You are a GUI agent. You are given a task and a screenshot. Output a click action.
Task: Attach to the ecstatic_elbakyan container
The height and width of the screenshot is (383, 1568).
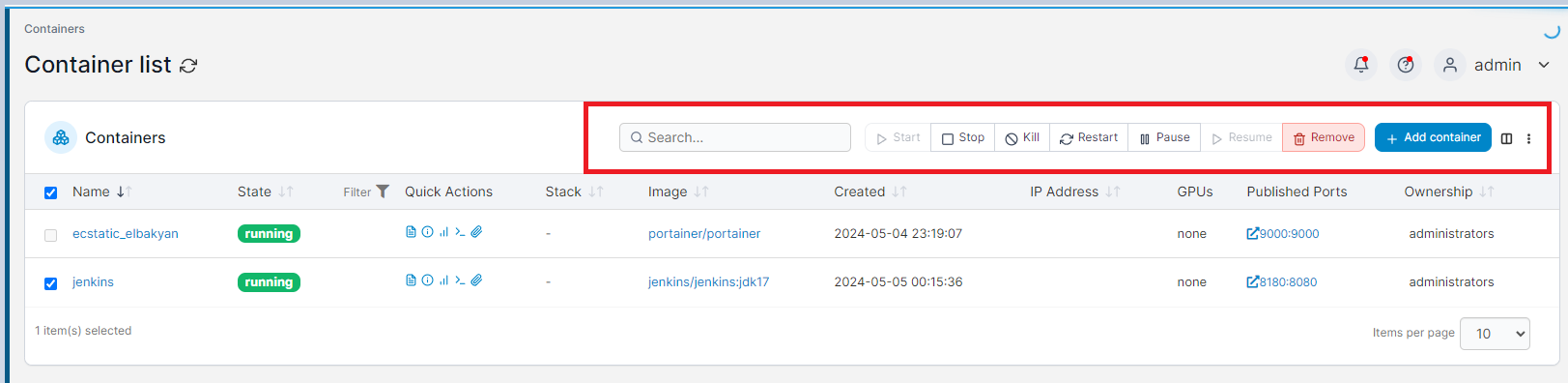pyautogui.click(x=476, y=232)
